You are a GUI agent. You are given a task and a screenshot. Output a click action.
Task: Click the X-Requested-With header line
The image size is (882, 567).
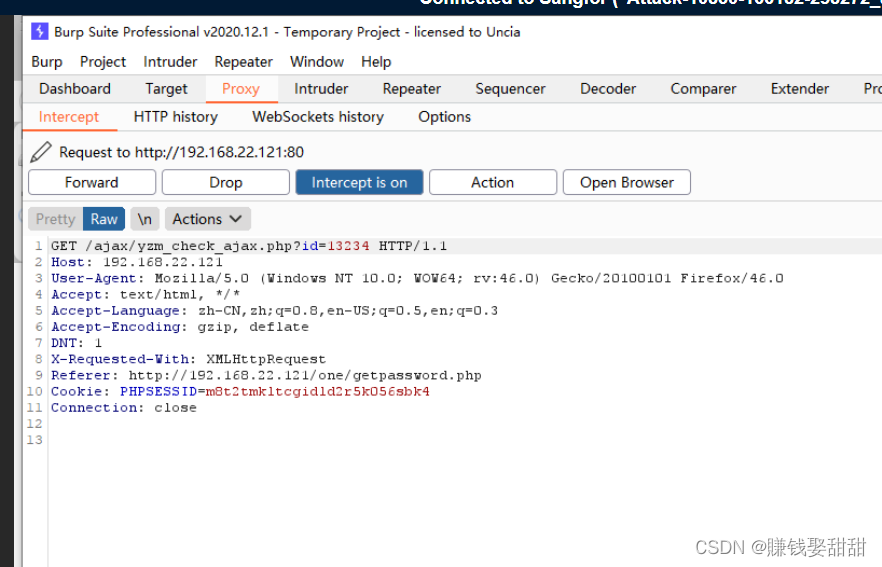(x=188, y=359)
